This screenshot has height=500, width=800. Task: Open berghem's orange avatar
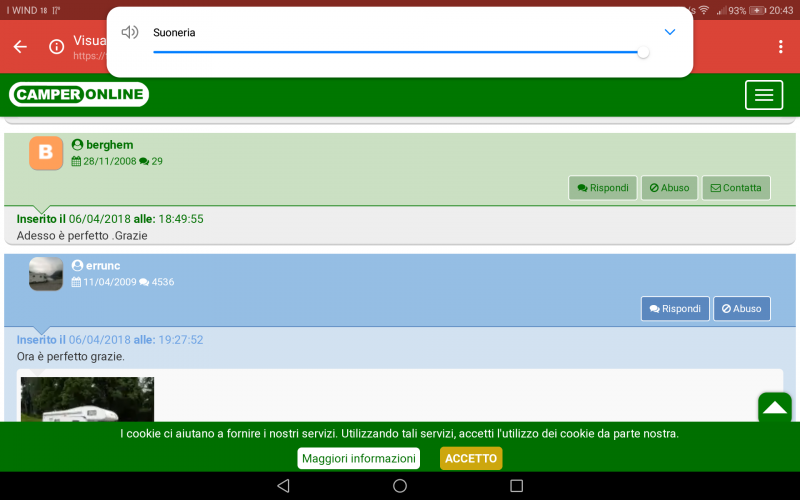tap(46, 153)
